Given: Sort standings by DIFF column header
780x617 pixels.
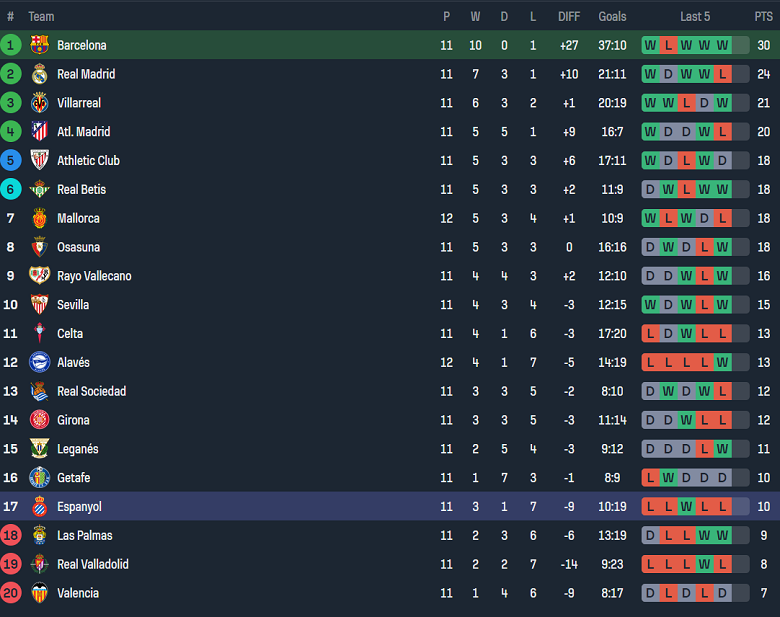Looking at the screenshot, I should (568, 16).
